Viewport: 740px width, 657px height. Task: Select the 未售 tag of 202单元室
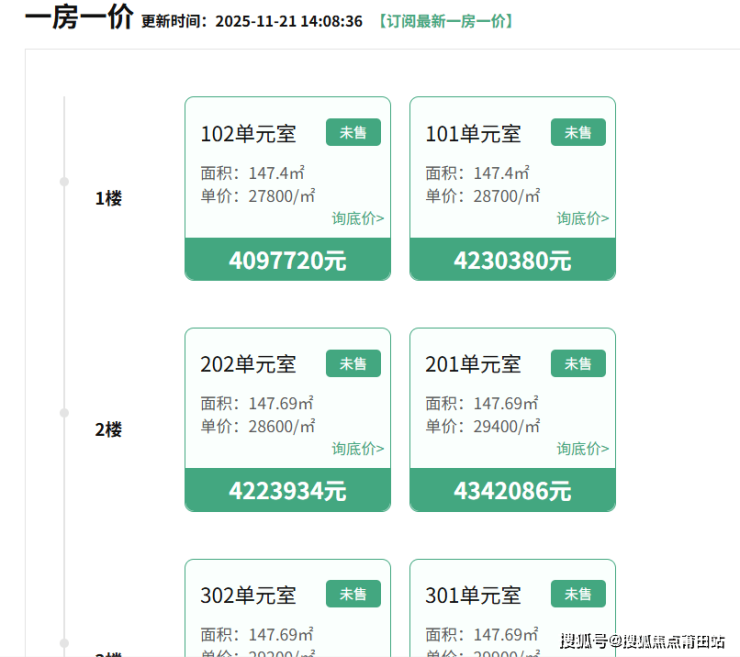click(353, 364)
